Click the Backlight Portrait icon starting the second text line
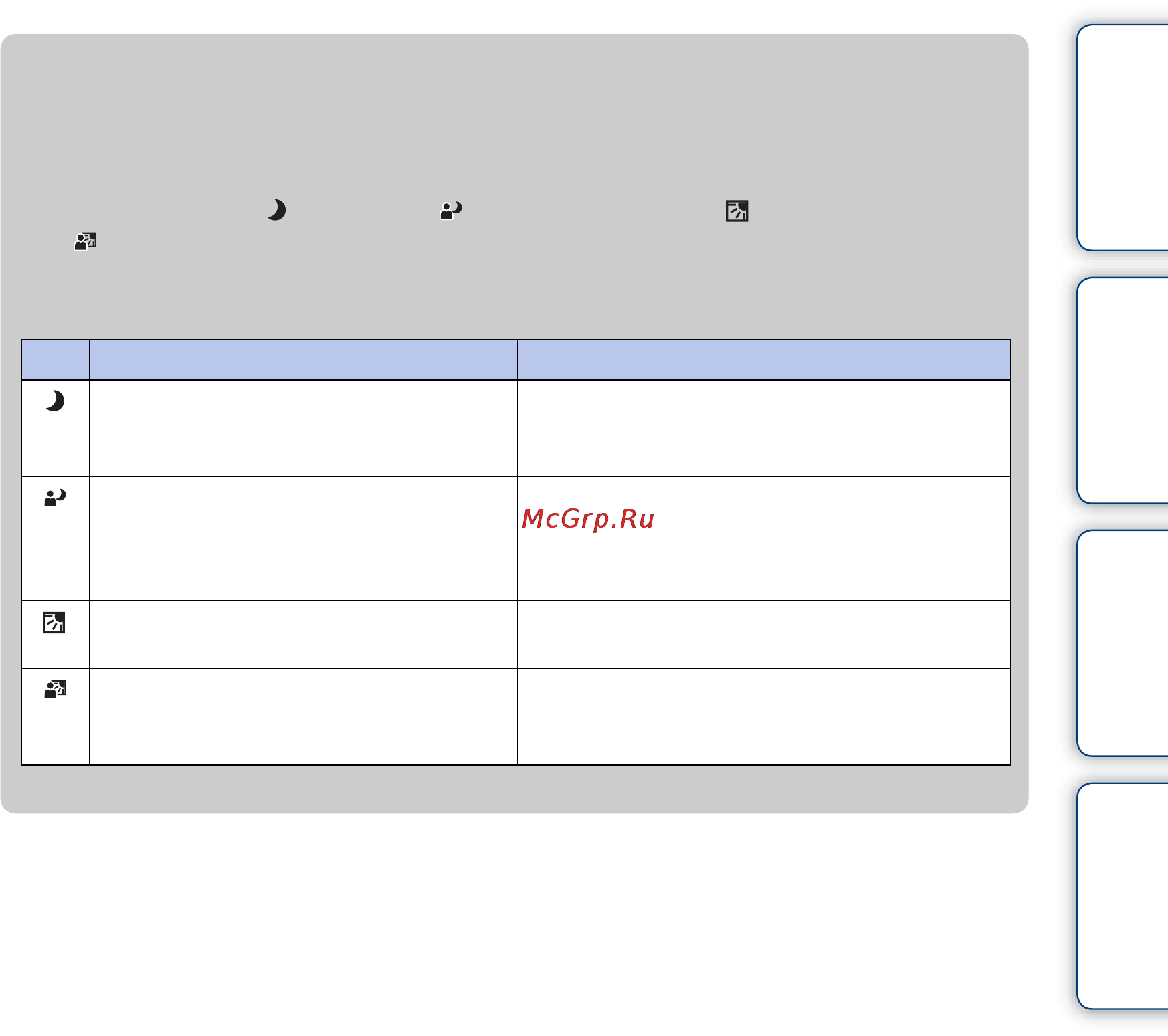The image size is (1168, 1036). click(x=85, y=241)
